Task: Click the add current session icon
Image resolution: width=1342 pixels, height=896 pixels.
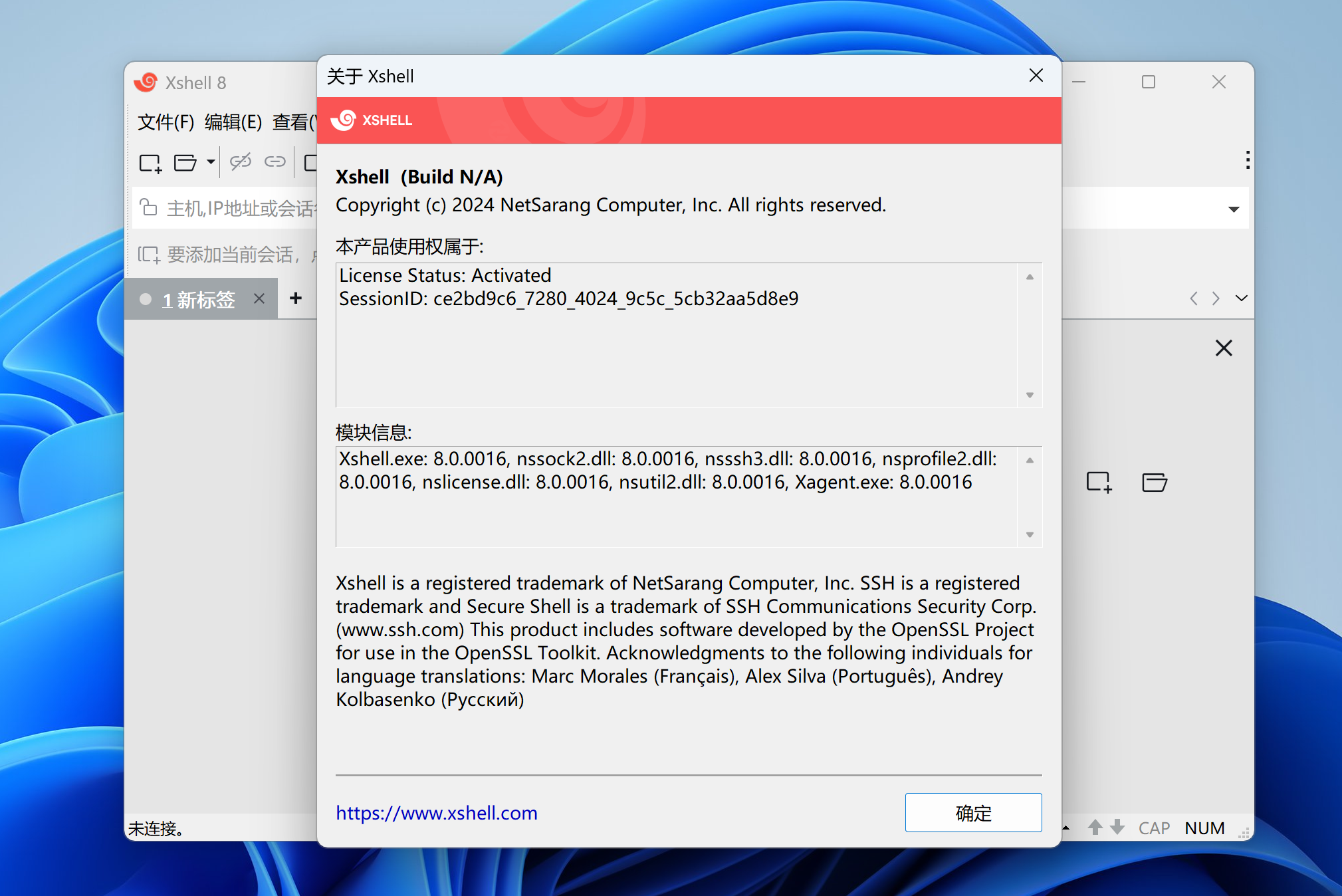Action: [x=149, y=255]
